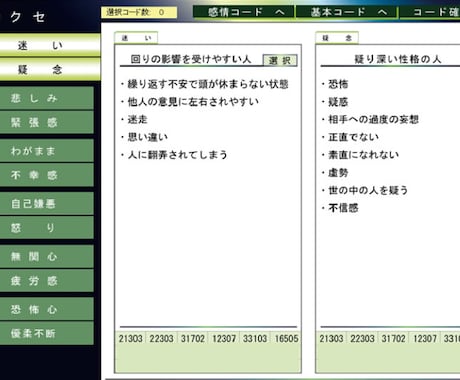Select 悲しみ in the left sidebar

[46, 98]
